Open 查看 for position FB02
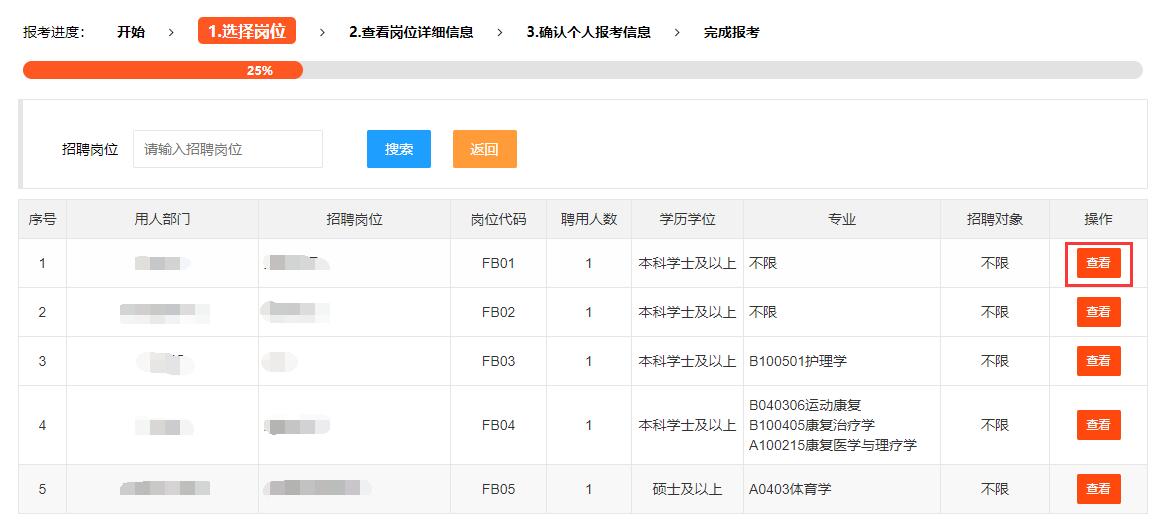Image resolution: width=1167 pixels, height=532 pixels. coord(1098,312)
